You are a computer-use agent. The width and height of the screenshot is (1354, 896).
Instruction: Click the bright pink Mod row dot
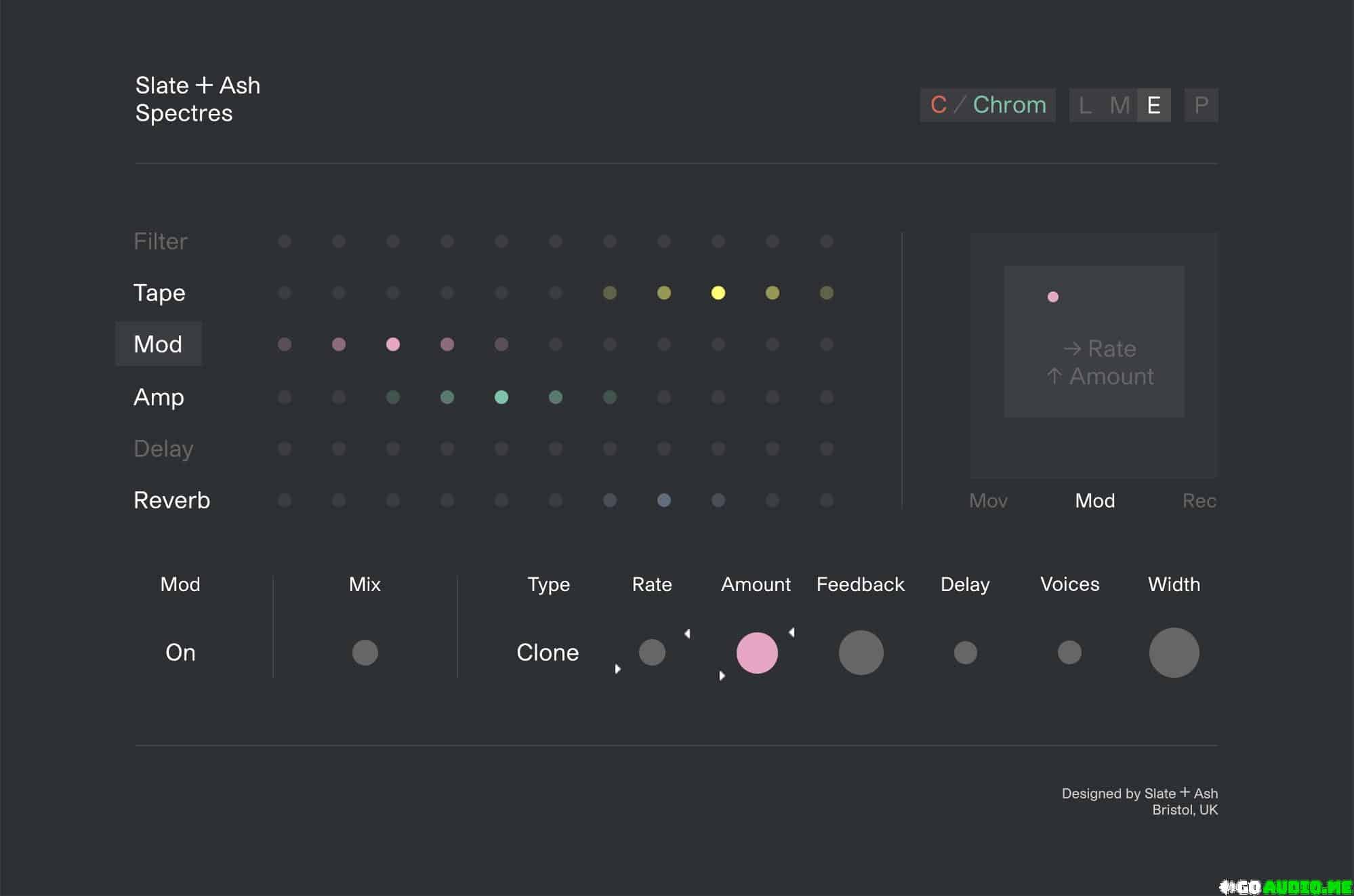click(x=392, y=344)
